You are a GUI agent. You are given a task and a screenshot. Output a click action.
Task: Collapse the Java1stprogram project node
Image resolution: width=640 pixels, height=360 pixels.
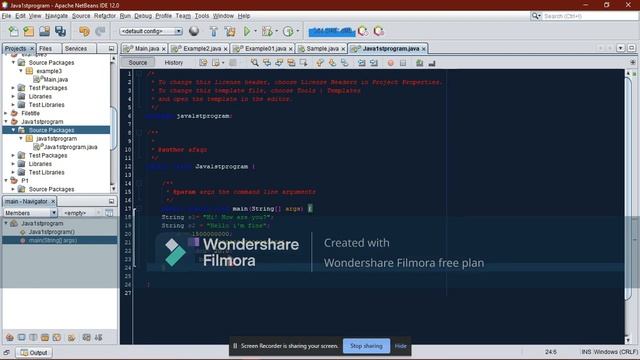coord(6,121)
